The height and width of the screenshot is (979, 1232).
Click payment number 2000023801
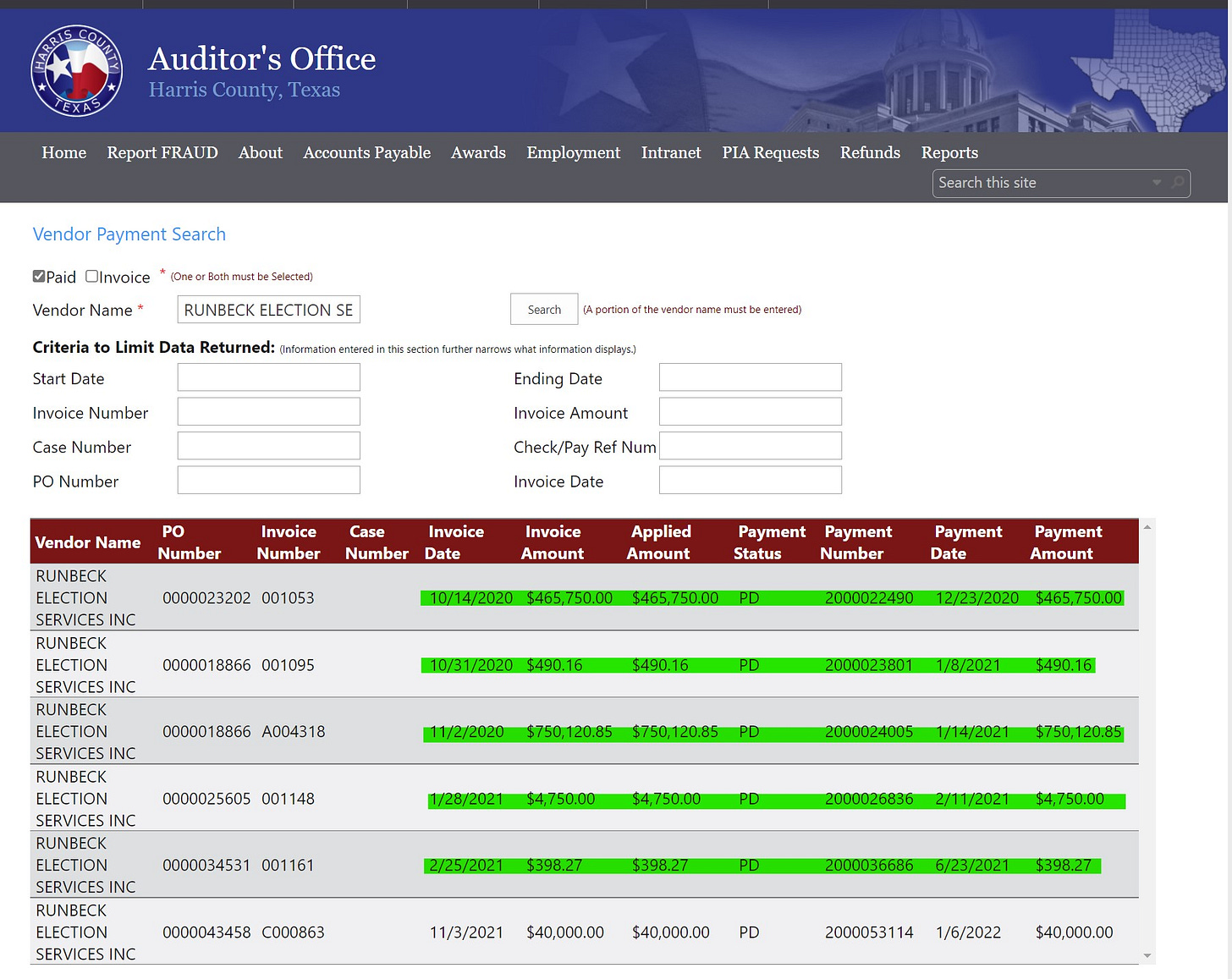click(x=869, y=665)
